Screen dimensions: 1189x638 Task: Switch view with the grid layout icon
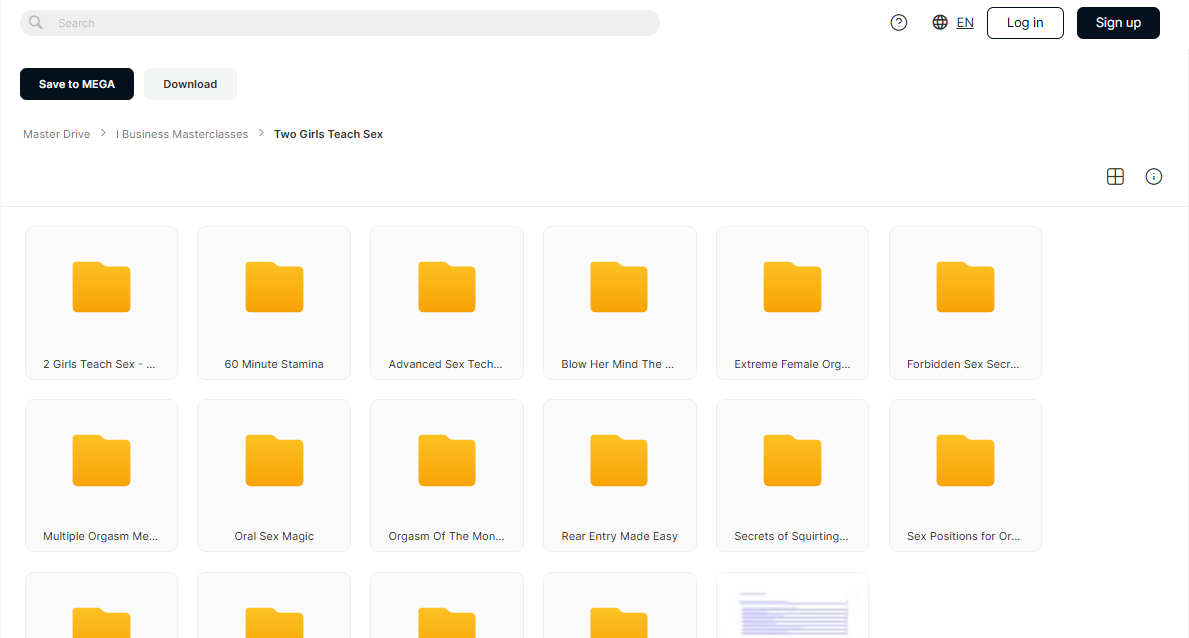pyautogui.click(x=1115, y=177)
